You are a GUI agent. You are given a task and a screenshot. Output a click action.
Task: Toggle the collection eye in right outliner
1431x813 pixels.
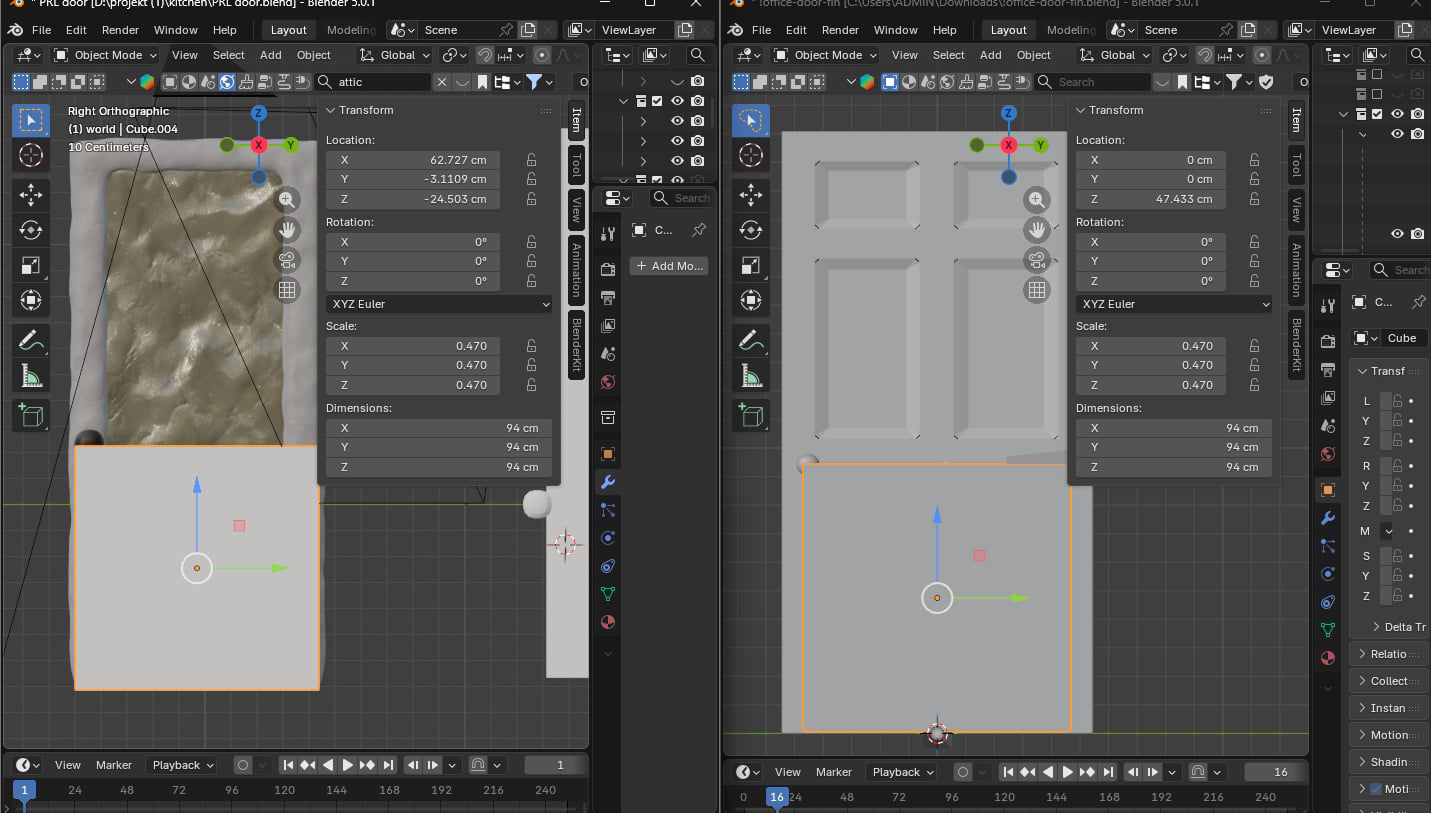(1397, 114)
